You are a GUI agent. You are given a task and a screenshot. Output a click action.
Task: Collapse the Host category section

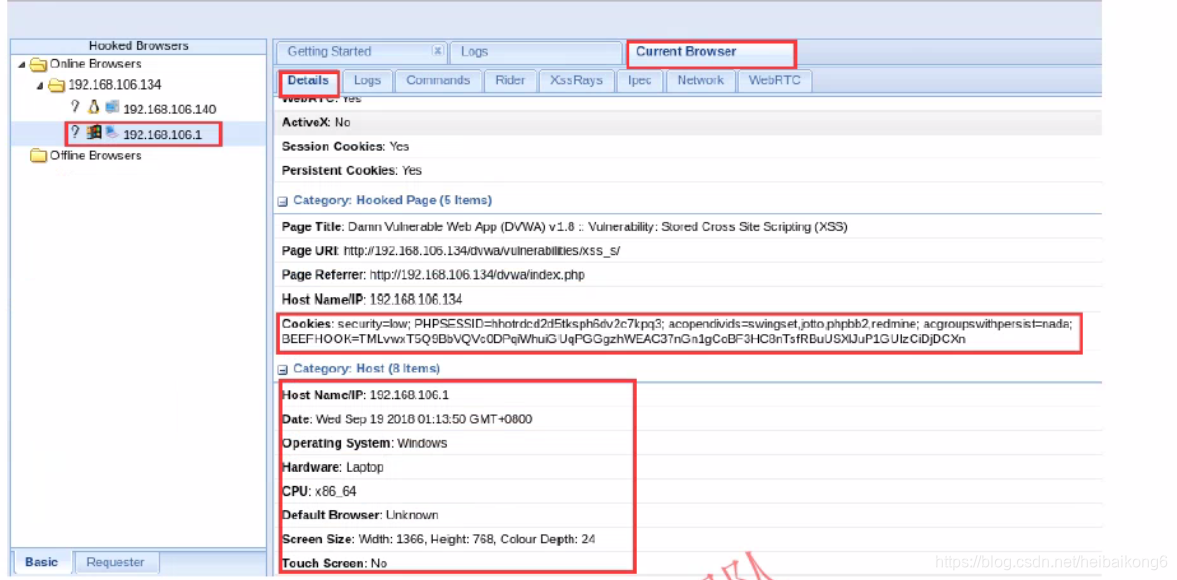tap(283, 369)
